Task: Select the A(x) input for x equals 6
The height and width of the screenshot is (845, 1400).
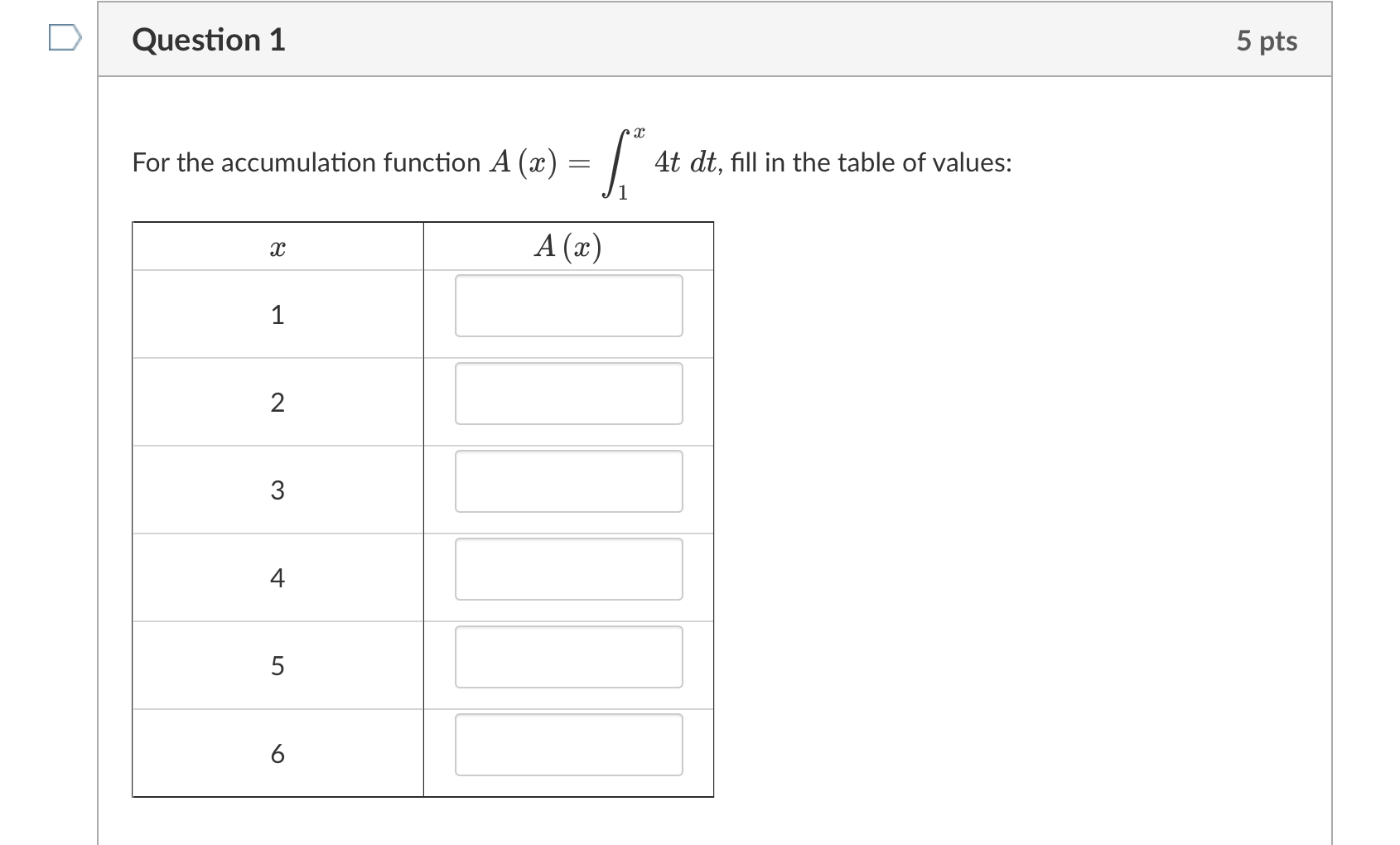Action: (568, 746)
